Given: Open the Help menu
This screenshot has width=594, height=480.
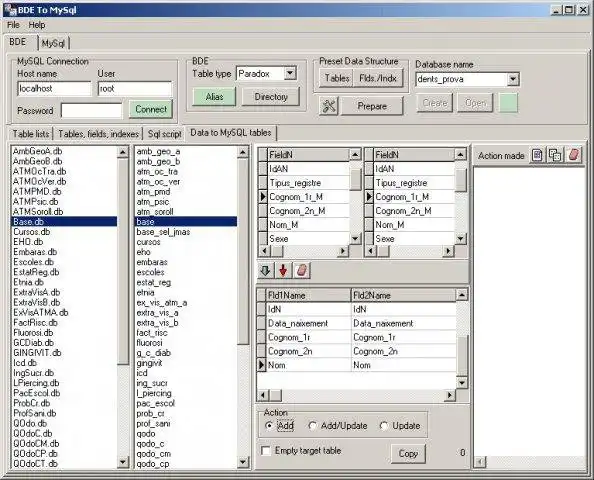Looking at the screenshot, I should (37, 25).
